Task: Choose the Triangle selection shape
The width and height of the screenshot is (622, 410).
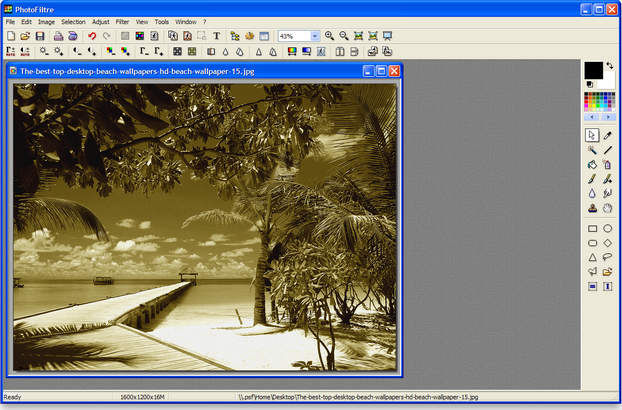Action: (x=592, y=257)
